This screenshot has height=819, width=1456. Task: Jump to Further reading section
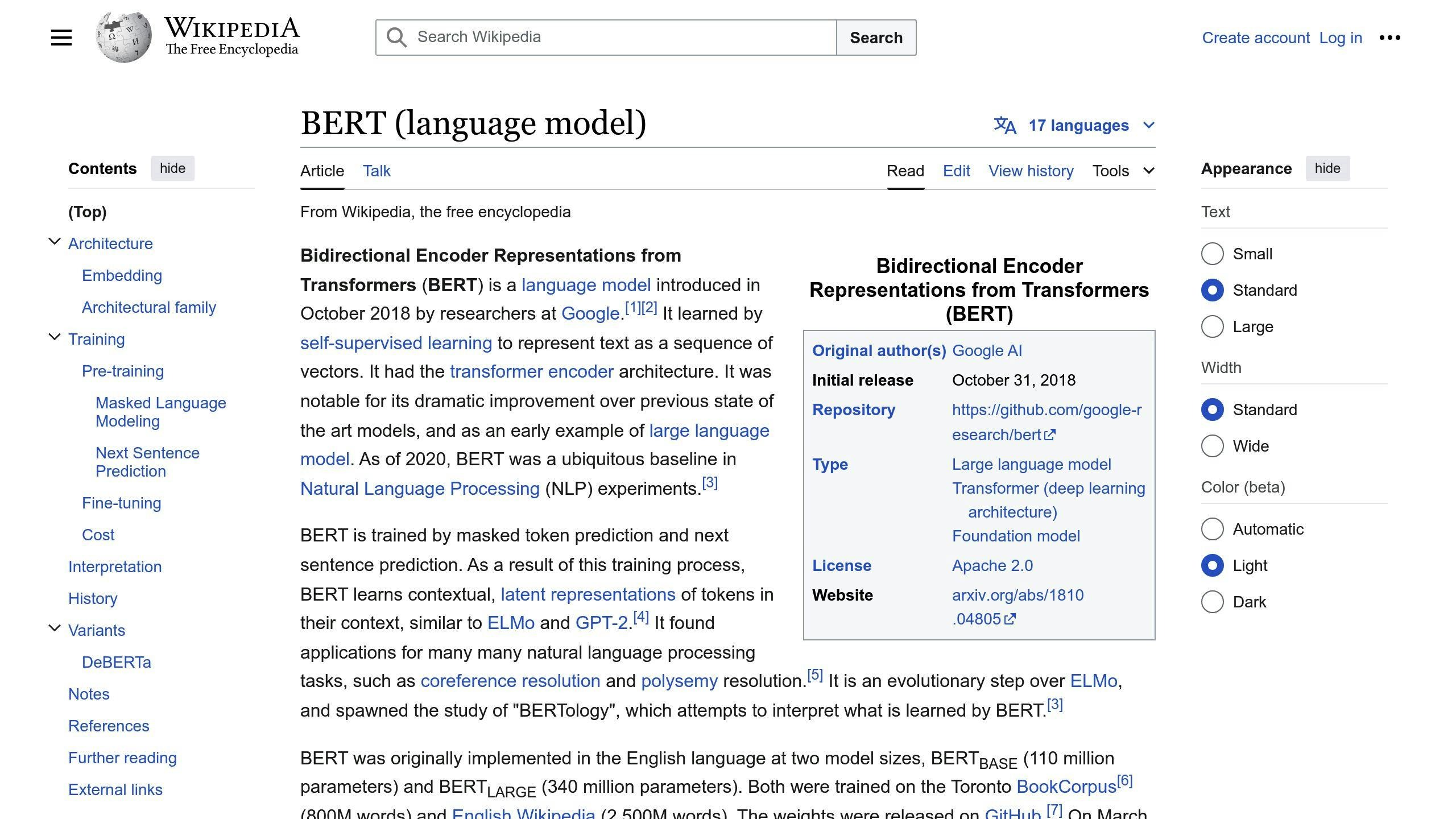point(122,758)
